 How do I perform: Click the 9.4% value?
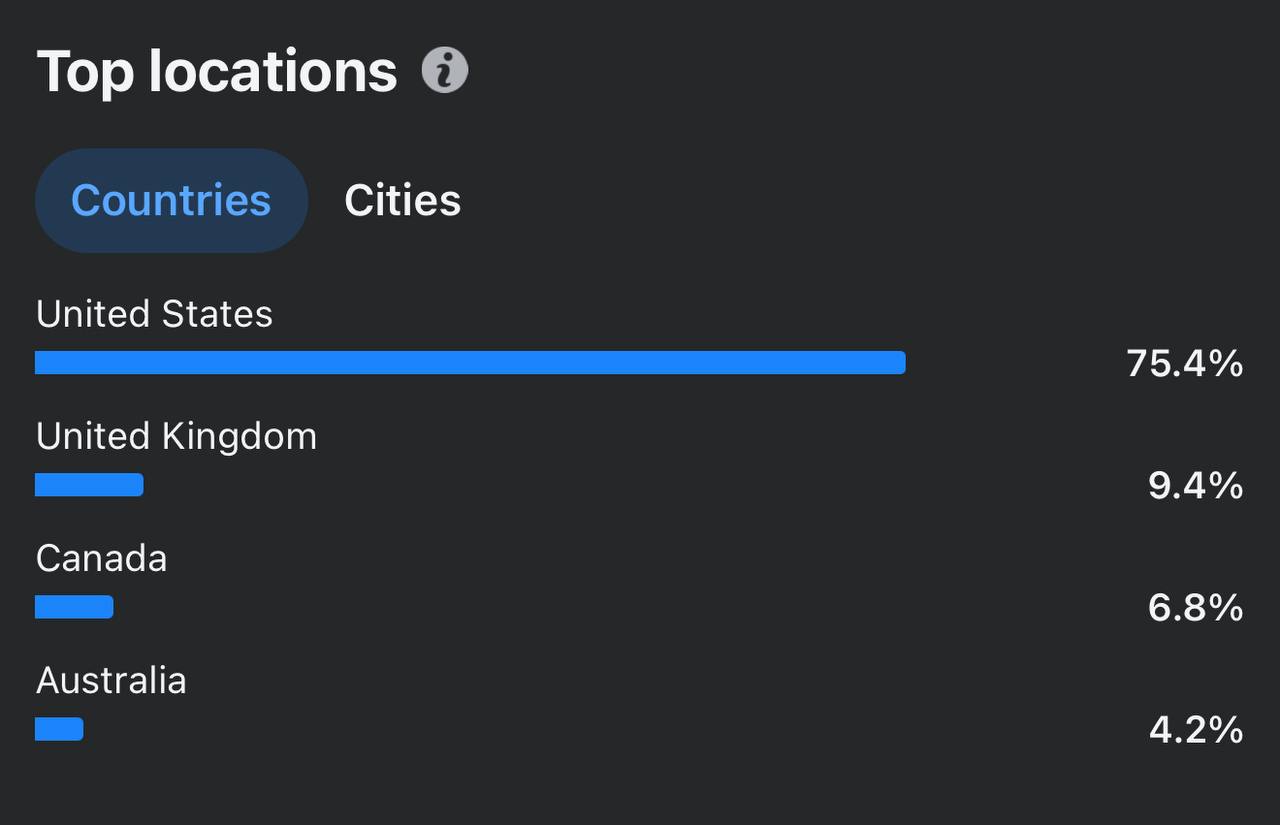click(1196, 486)
